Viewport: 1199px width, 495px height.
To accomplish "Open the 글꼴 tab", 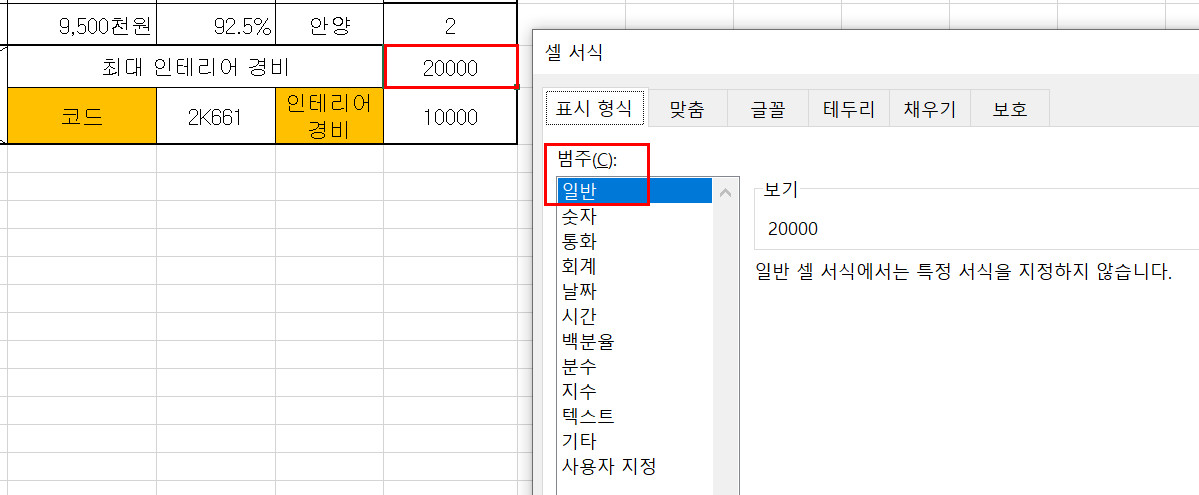I will click(x=768, y=109).
